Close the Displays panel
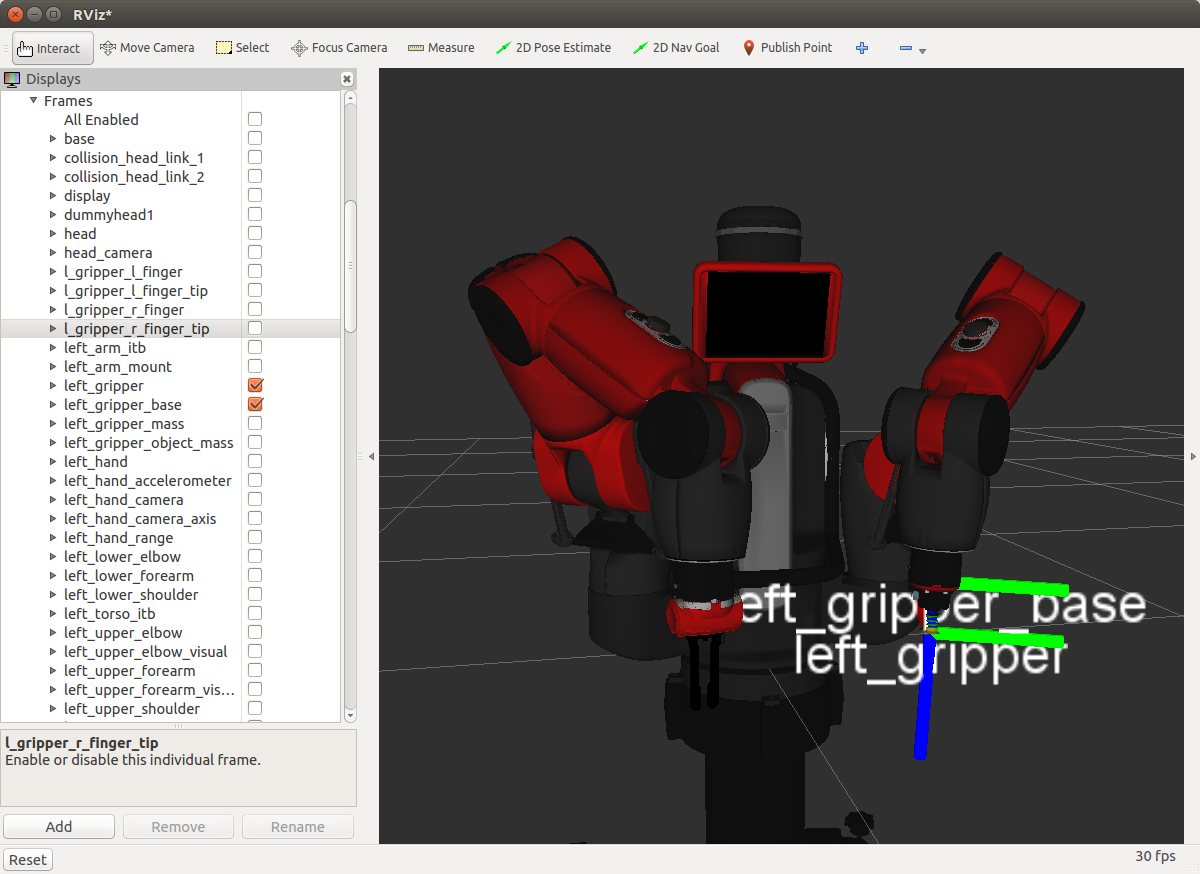This screenshot has width=1200, height=874. click(346, 79)
